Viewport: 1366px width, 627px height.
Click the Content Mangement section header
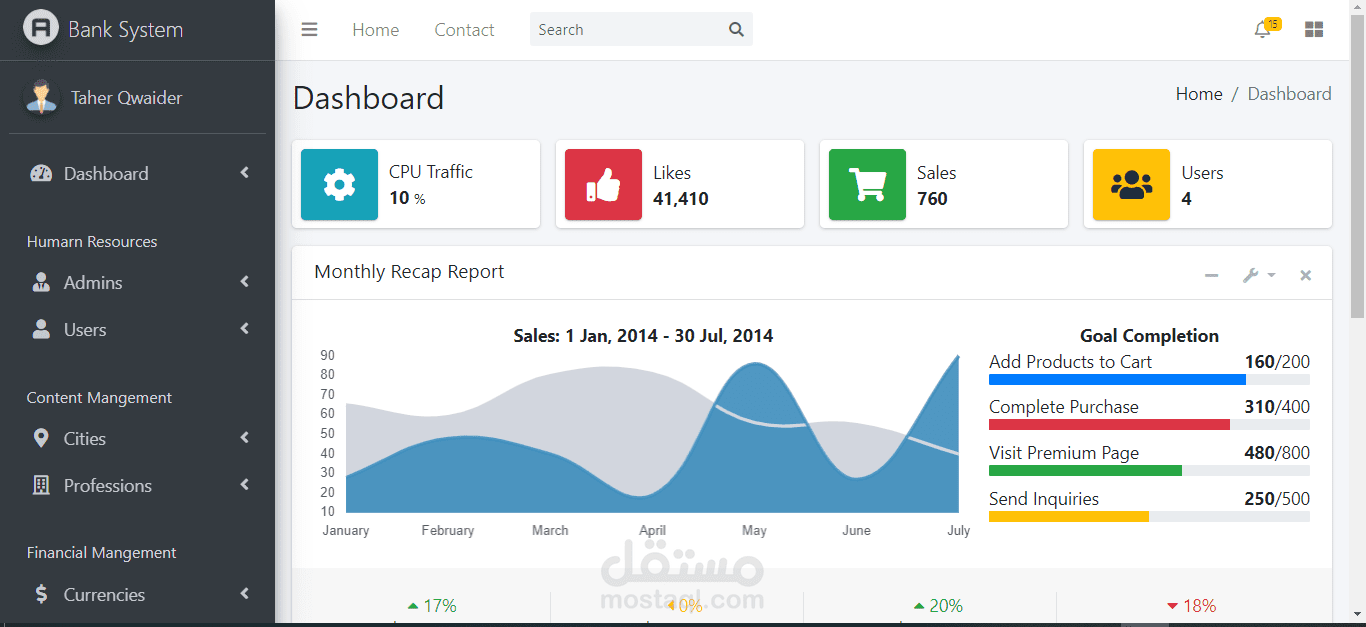click(99, 397)
